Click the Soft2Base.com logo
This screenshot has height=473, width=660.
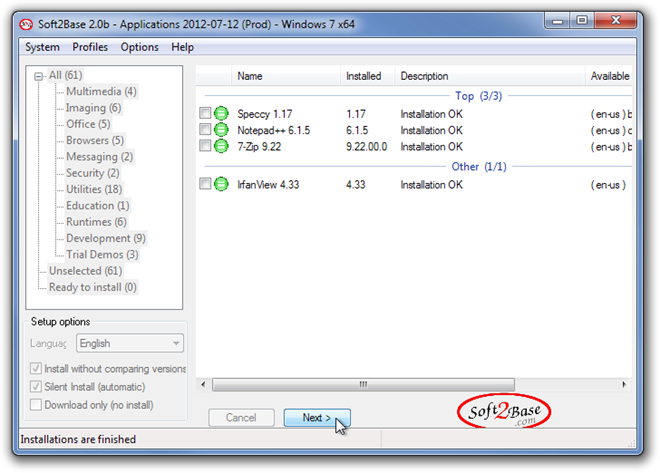tap(504, 411)
